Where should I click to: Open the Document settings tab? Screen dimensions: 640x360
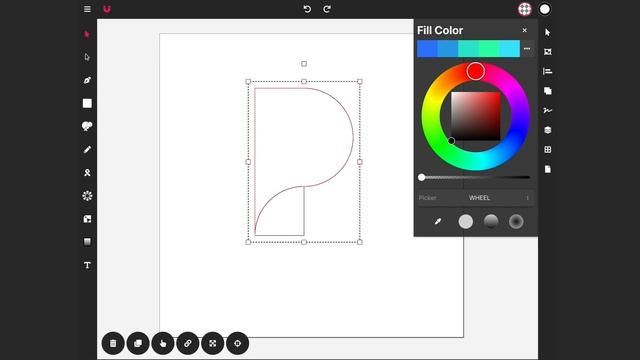(x=548, y=169)
